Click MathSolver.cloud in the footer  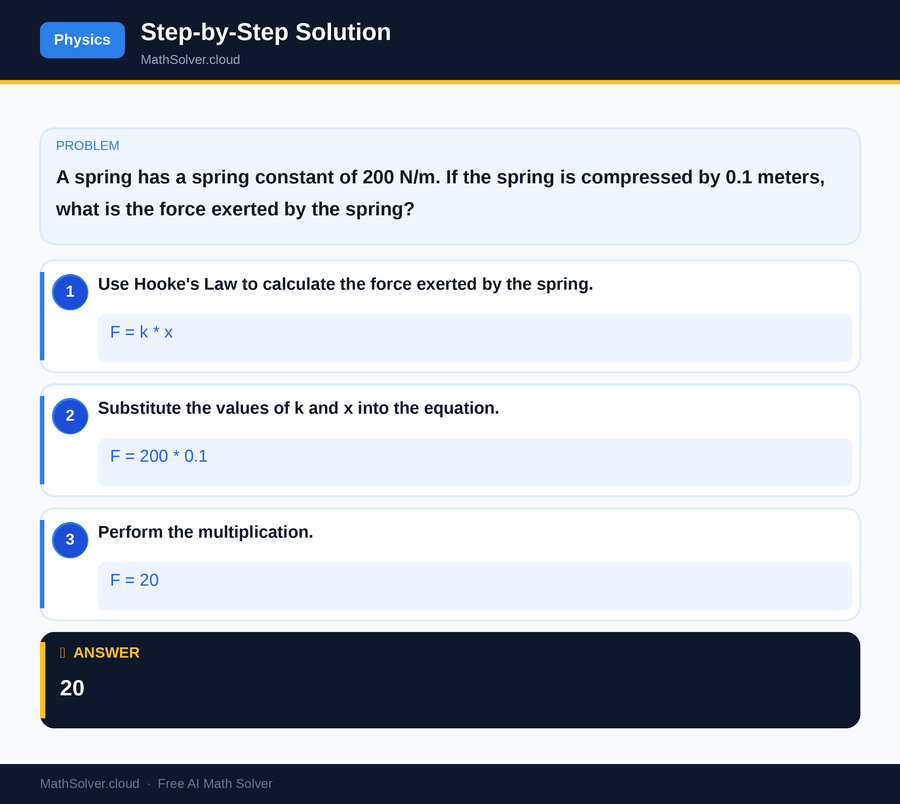coord(90,784)
